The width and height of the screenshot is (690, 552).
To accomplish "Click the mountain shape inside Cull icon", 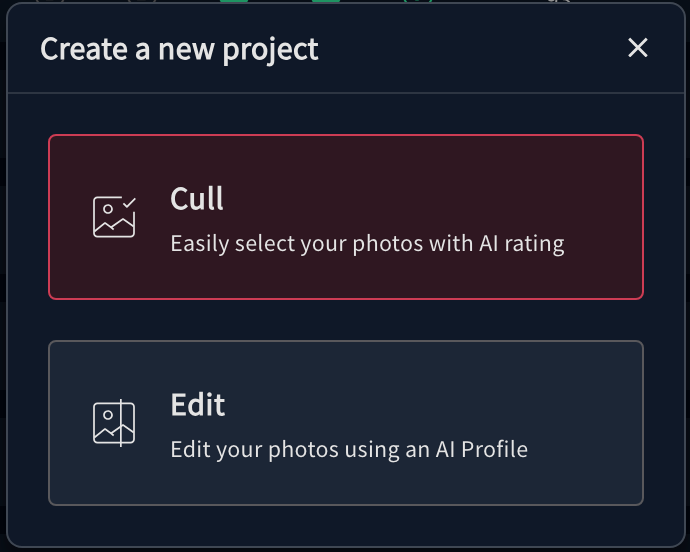I will pyautogui.click(x=114, y=224).
